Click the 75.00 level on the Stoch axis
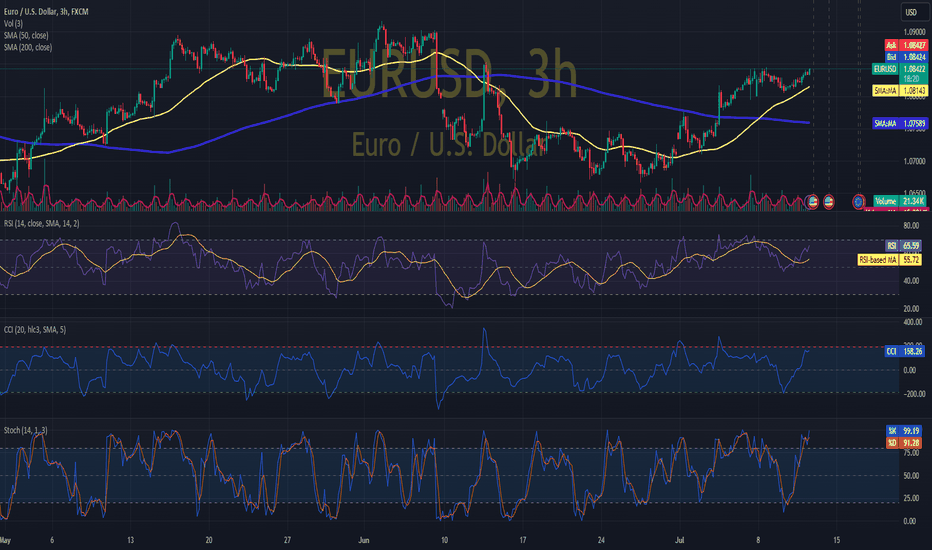This screenshot has height=550, width=932. (x=911, y=453)
